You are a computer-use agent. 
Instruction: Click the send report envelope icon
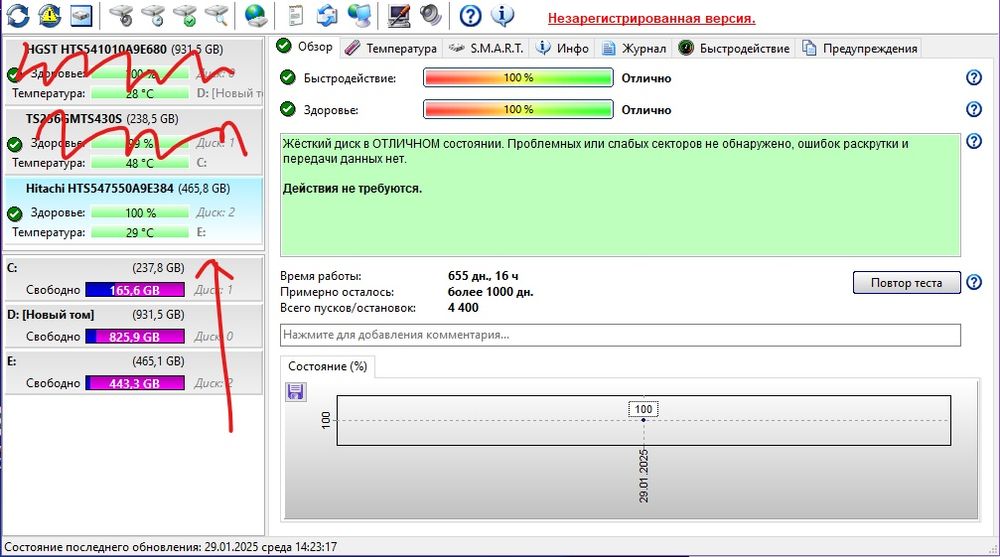[327, 15]
